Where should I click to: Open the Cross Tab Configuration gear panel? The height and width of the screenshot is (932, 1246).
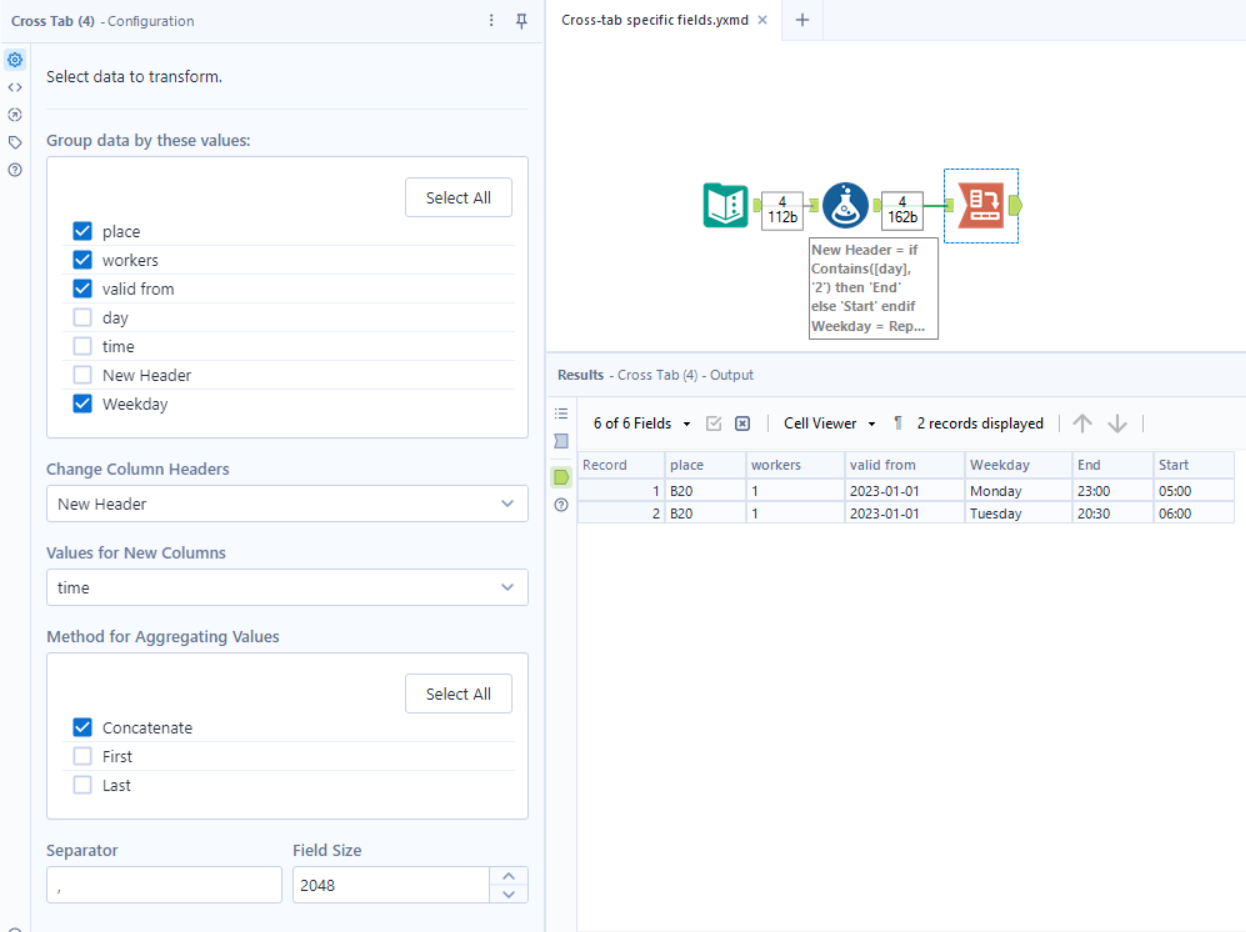tap(14, 59)
